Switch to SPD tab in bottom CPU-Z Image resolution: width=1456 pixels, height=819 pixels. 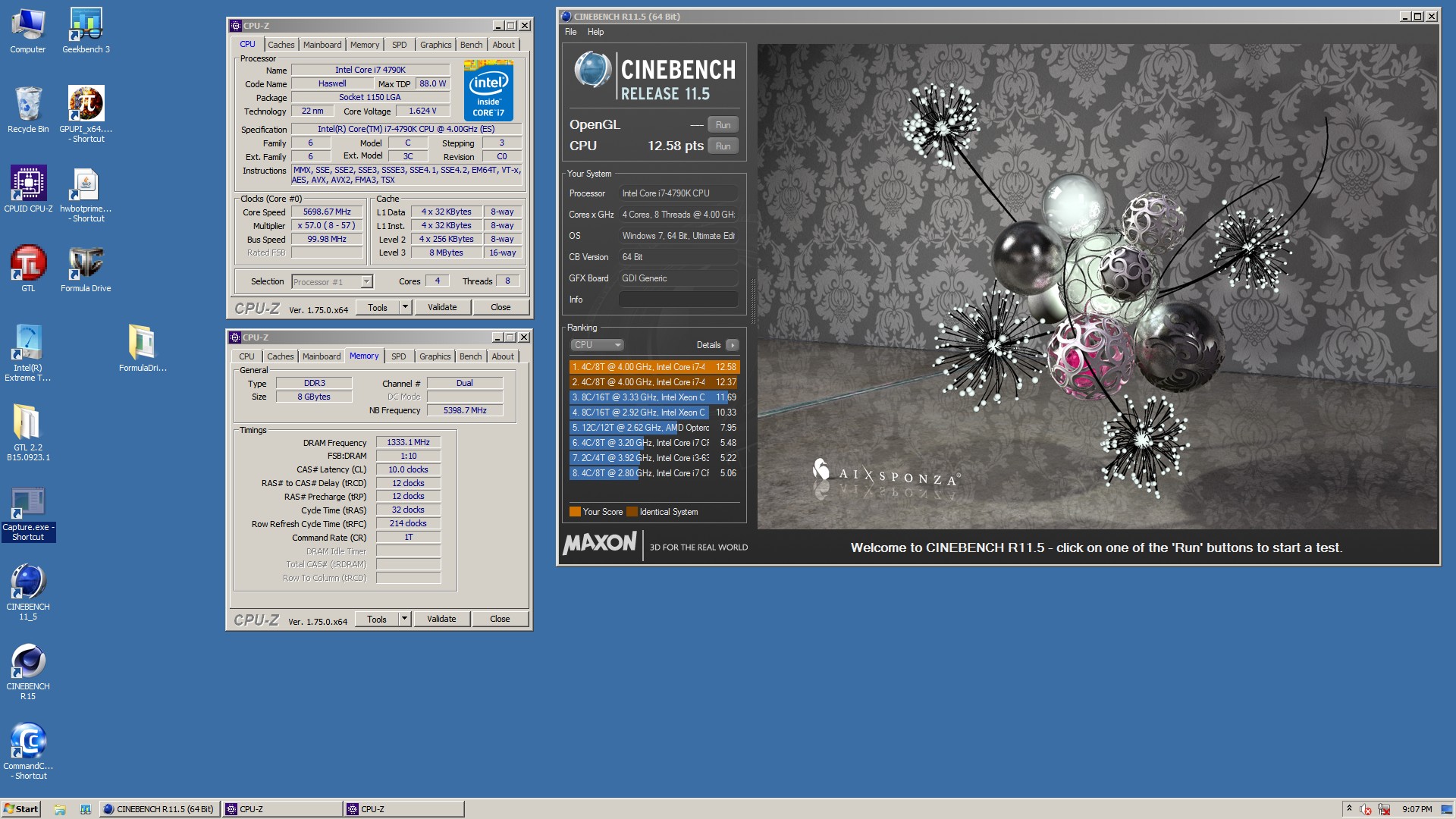(398, 356)
